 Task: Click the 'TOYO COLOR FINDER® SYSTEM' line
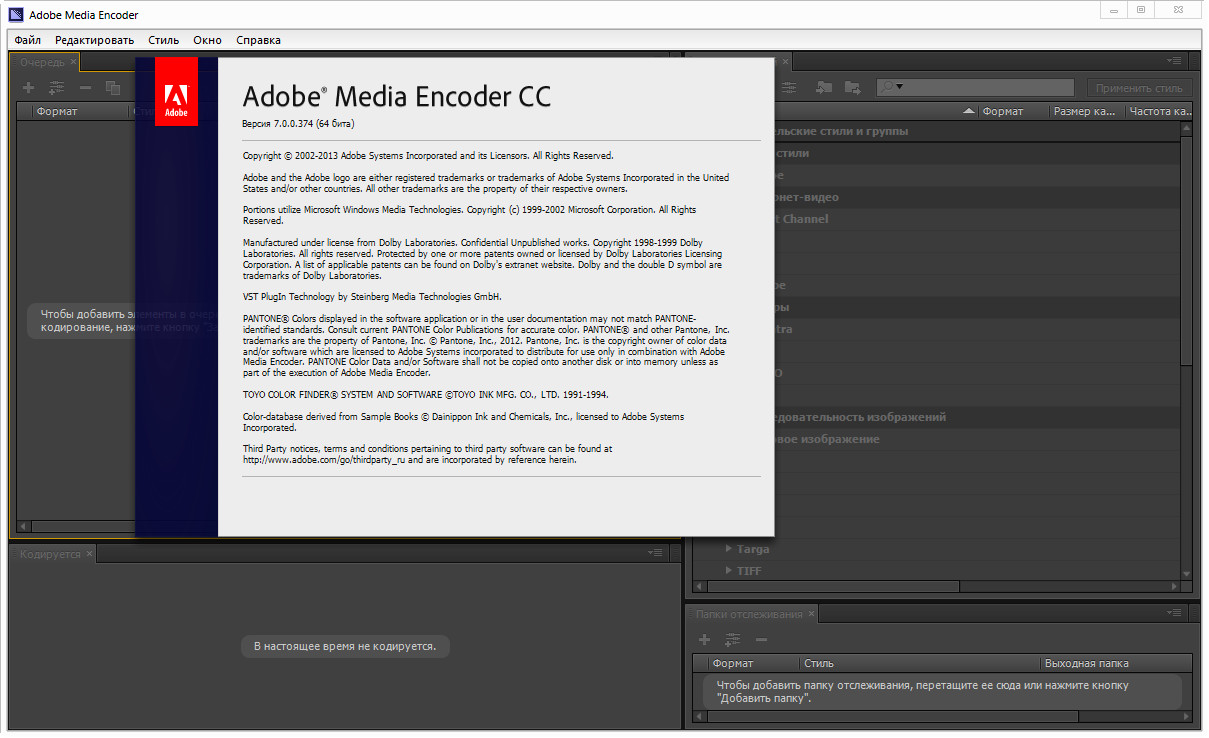point(425,394)
